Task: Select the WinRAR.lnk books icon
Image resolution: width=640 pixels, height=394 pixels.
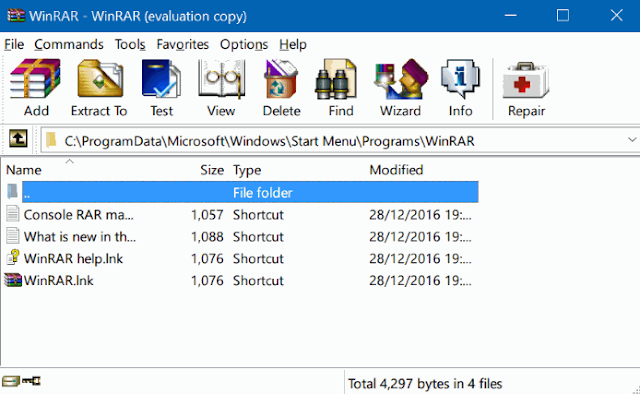Action: (x=13, y=280)
